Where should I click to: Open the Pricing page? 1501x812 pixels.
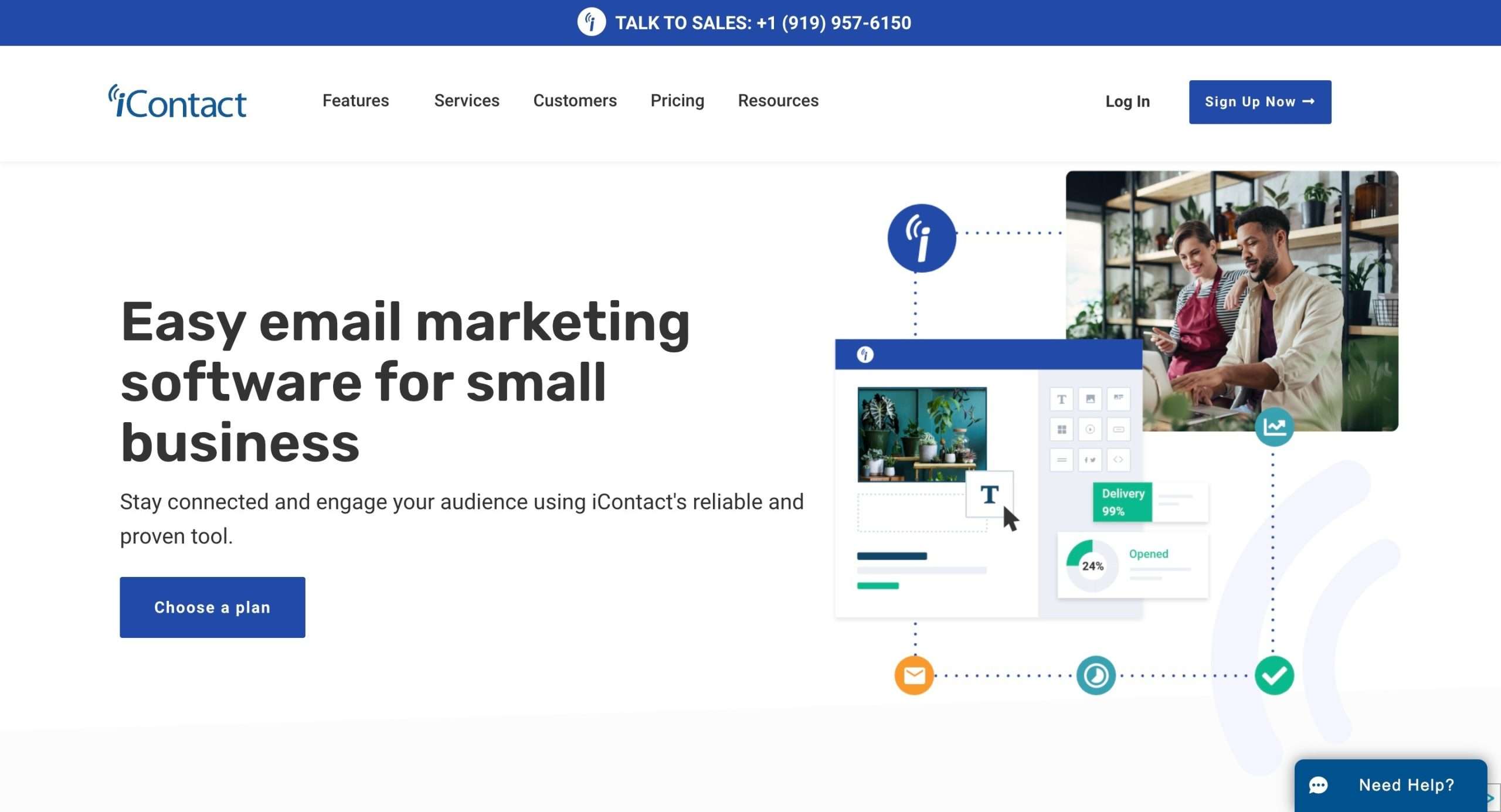677,101
